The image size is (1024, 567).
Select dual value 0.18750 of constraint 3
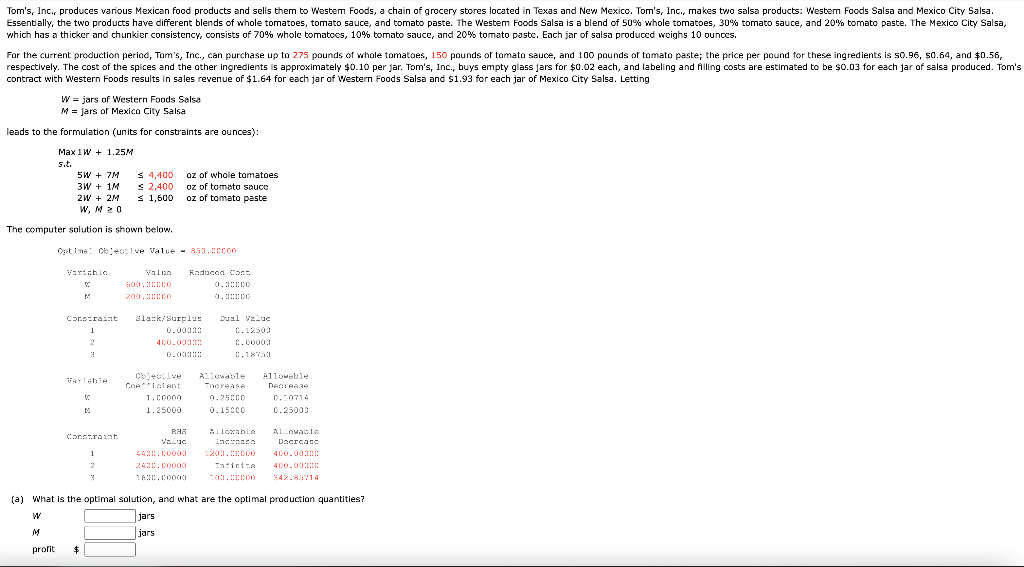click(253, 354)
